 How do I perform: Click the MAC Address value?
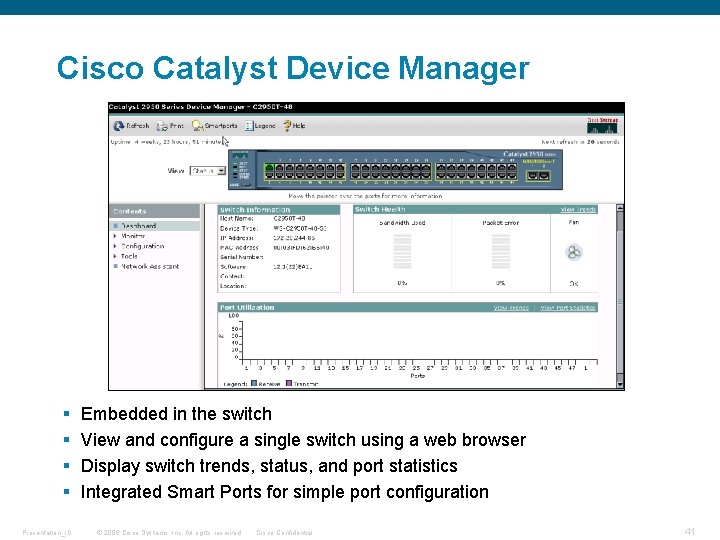coord(301,248)
